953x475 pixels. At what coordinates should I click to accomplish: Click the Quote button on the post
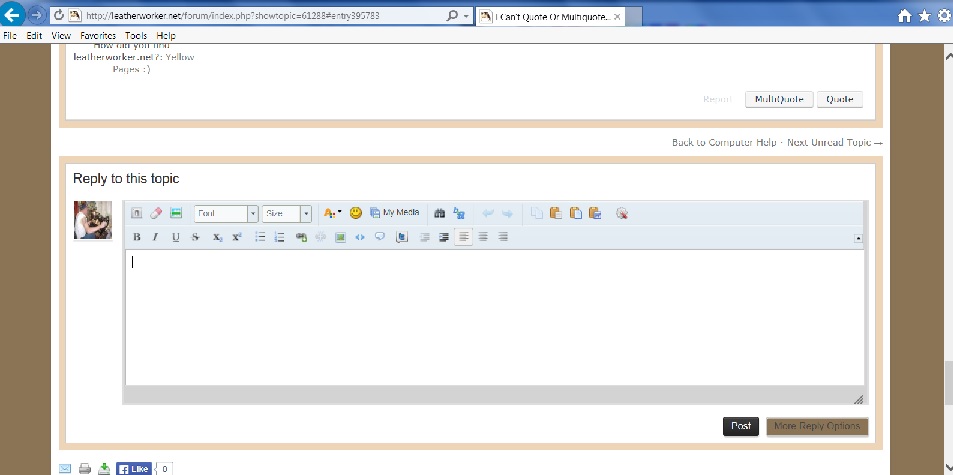(839, 99)
